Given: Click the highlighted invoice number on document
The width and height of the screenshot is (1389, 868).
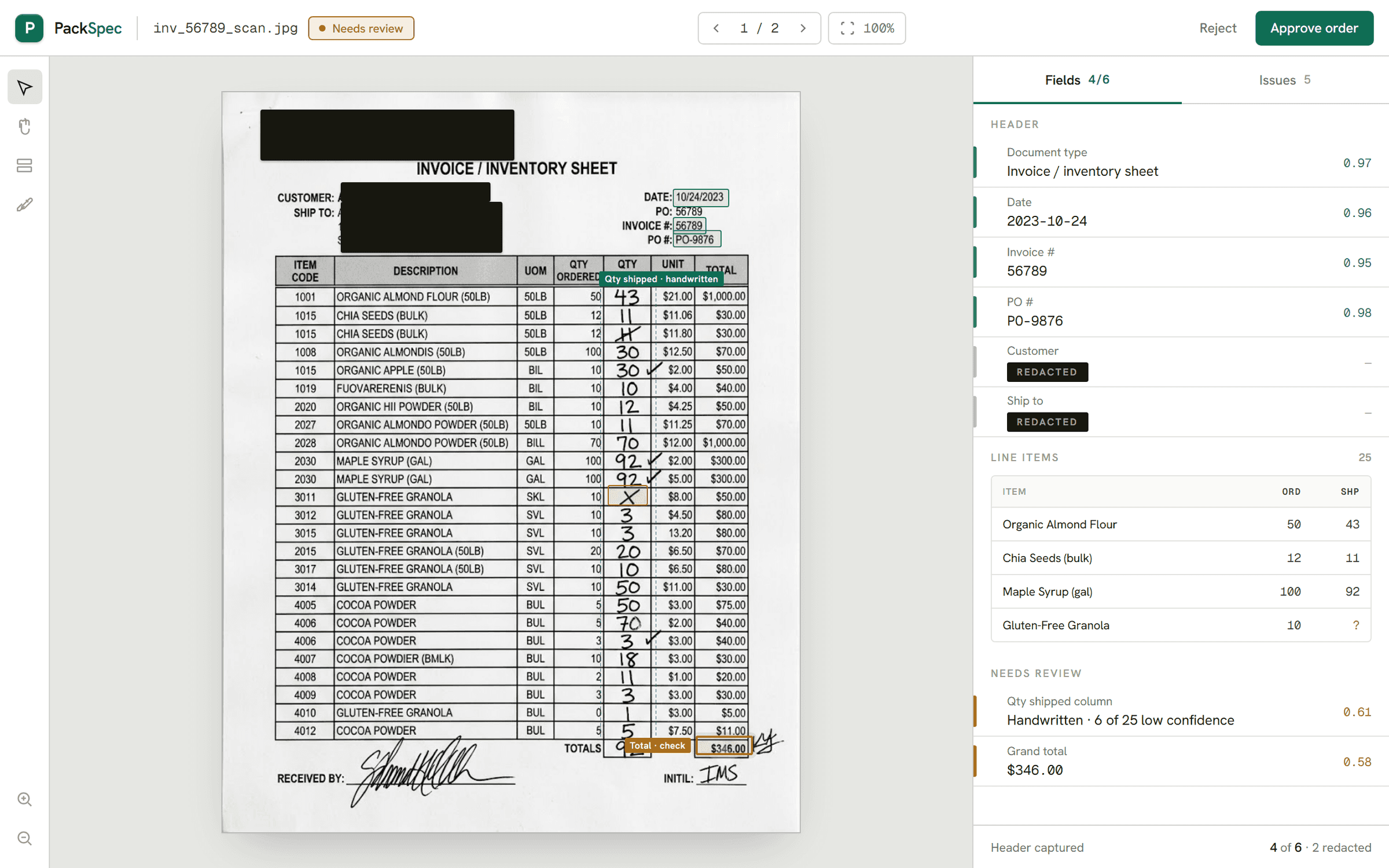Looking at the screenshot, I should tap(689, 225).
